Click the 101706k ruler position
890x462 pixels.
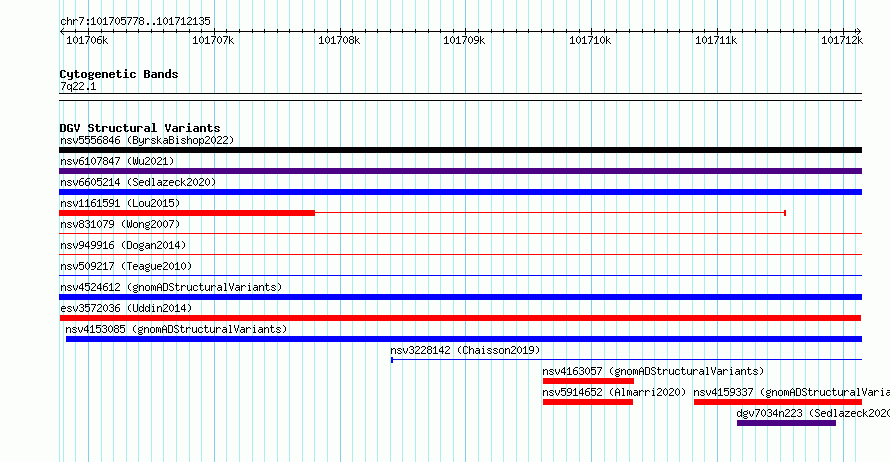point(87,40)
